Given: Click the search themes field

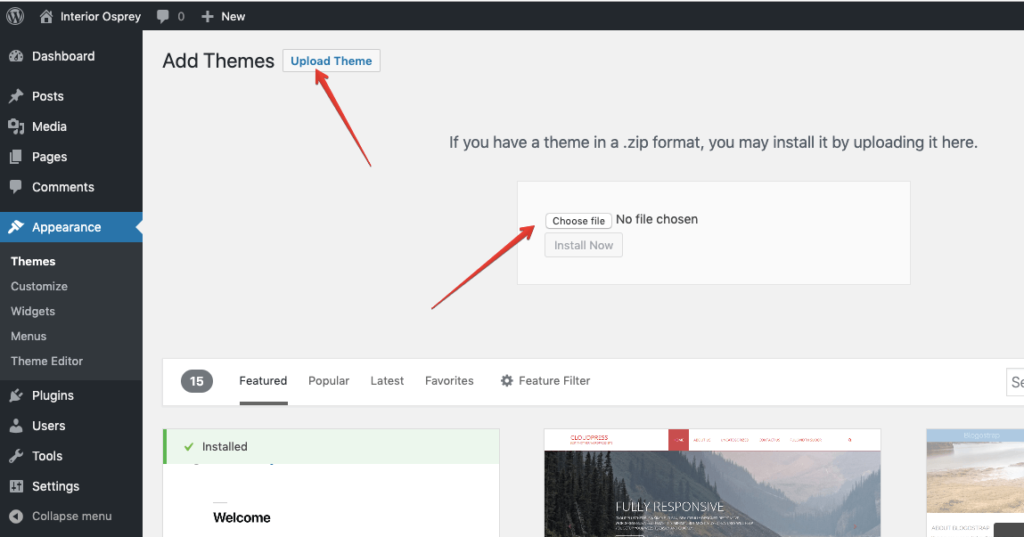Looking at the screenshot, I should coord(1015,382).
